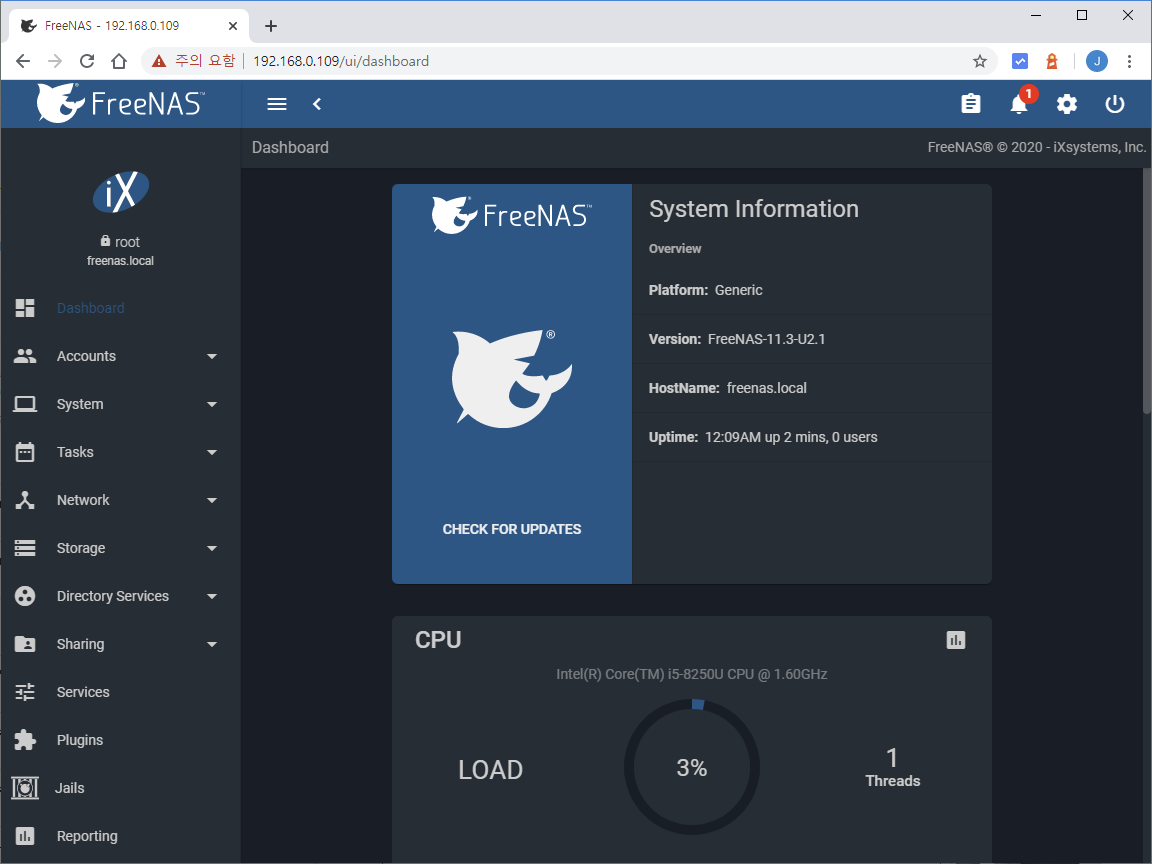Viewport: 1152px width, 864px height.
Task: Click the CPU load 3% gauge
Action: click(x=691, y=768)
